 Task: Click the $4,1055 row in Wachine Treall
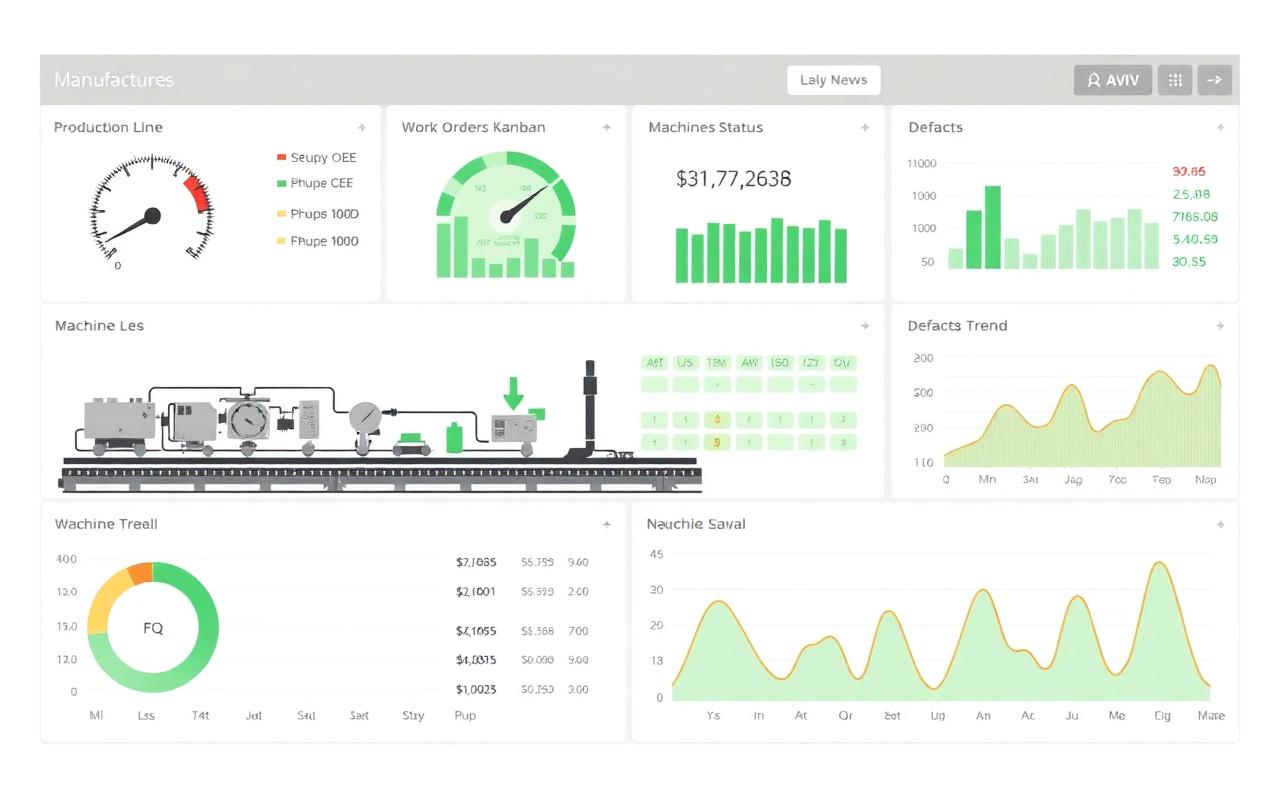pos(522,631)
